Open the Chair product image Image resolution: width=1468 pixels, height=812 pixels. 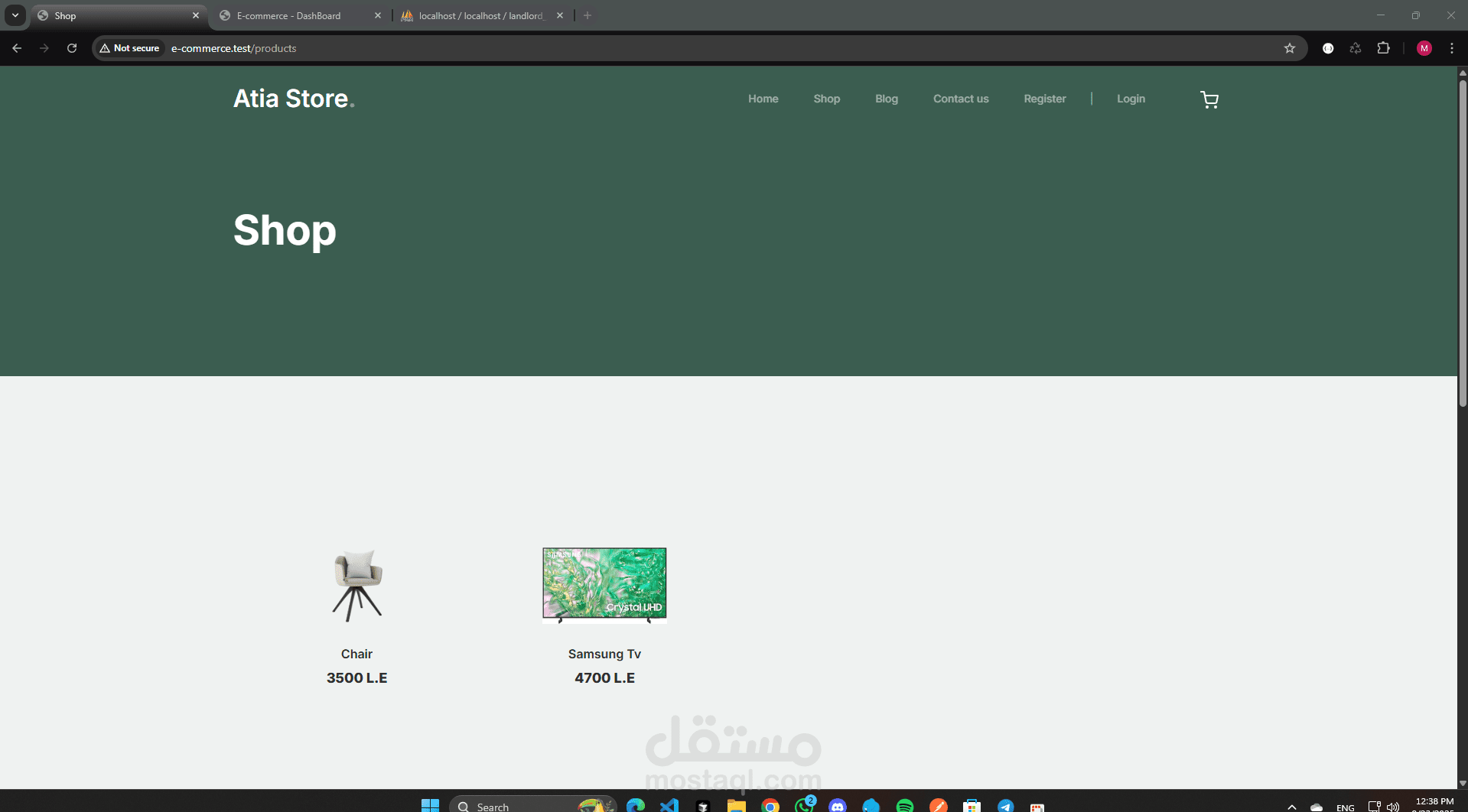point(357,585)
